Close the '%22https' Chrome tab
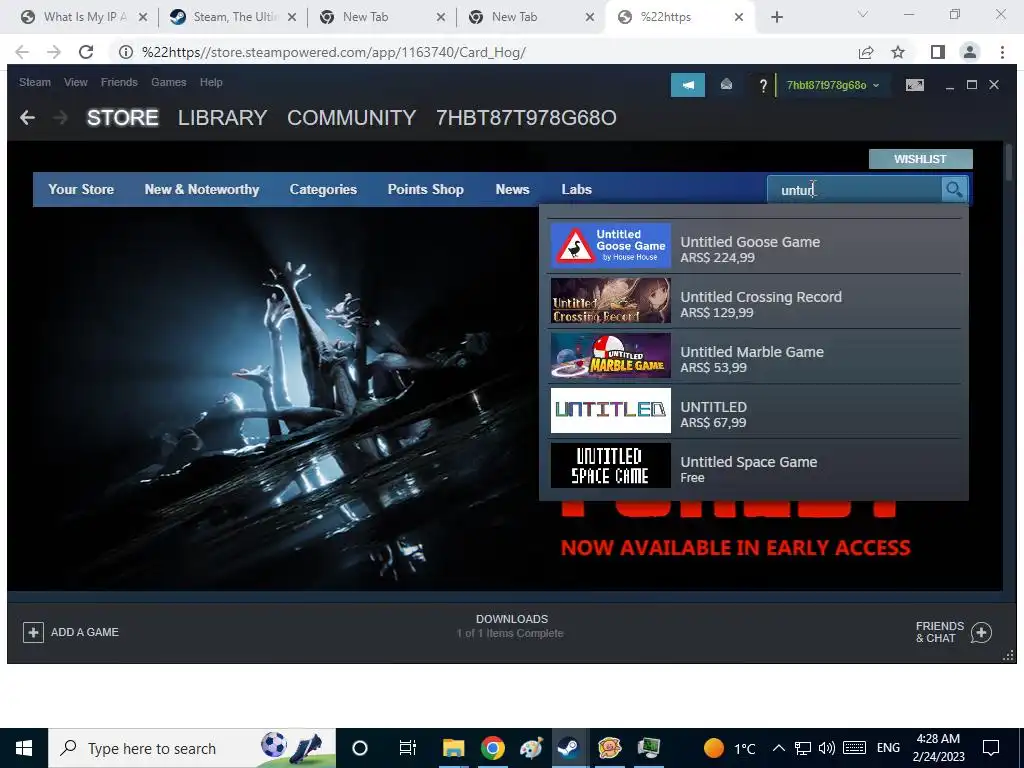This screenshot has width=1024, height=768. coord(739,17)
